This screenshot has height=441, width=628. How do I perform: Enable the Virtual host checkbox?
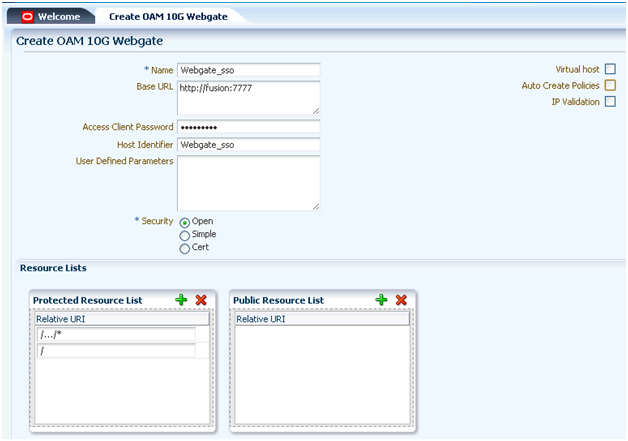(610, 69)
